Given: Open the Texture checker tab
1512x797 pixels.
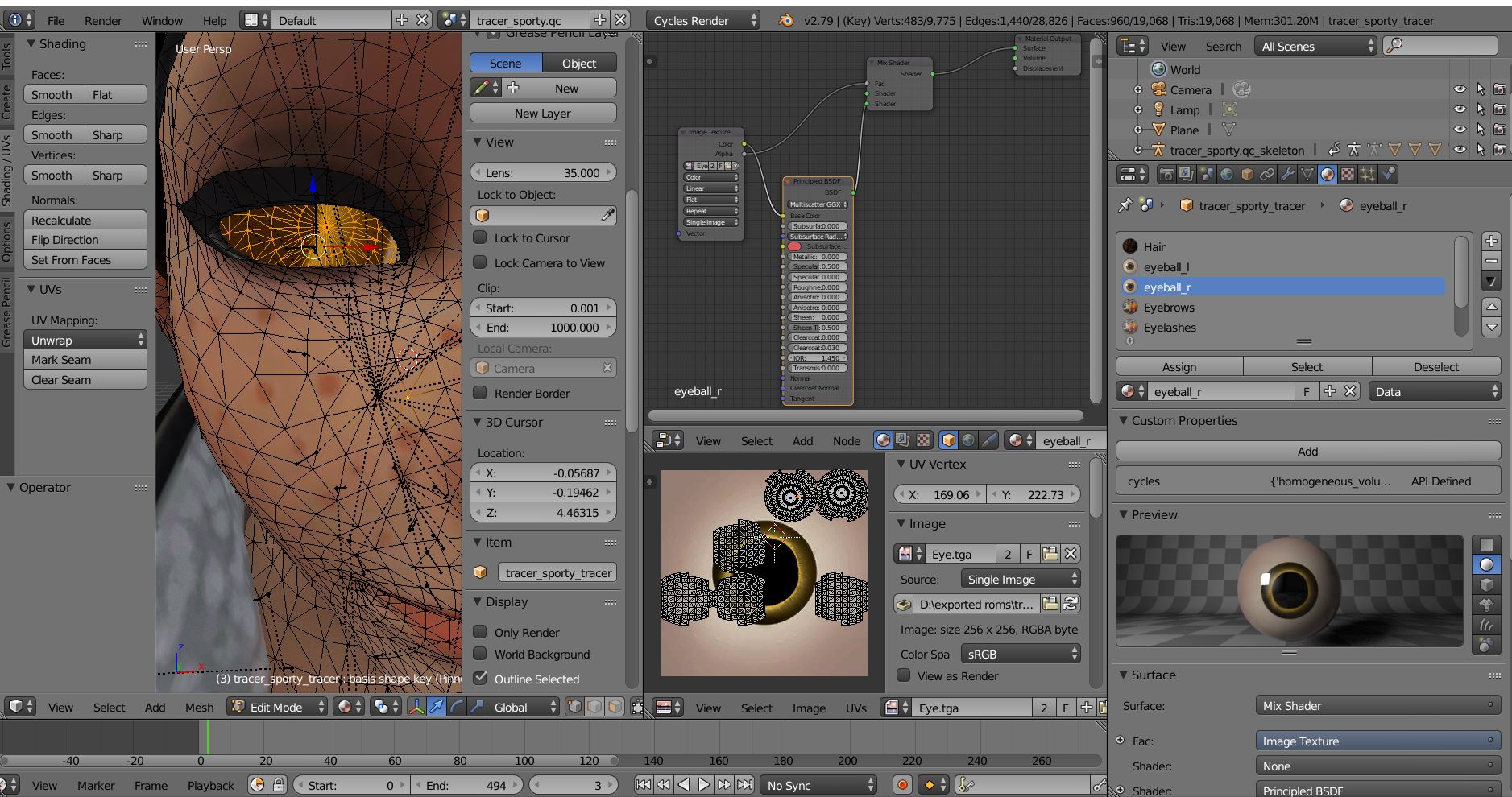Looking at the screenshot, I should [x=1348, y=174].
